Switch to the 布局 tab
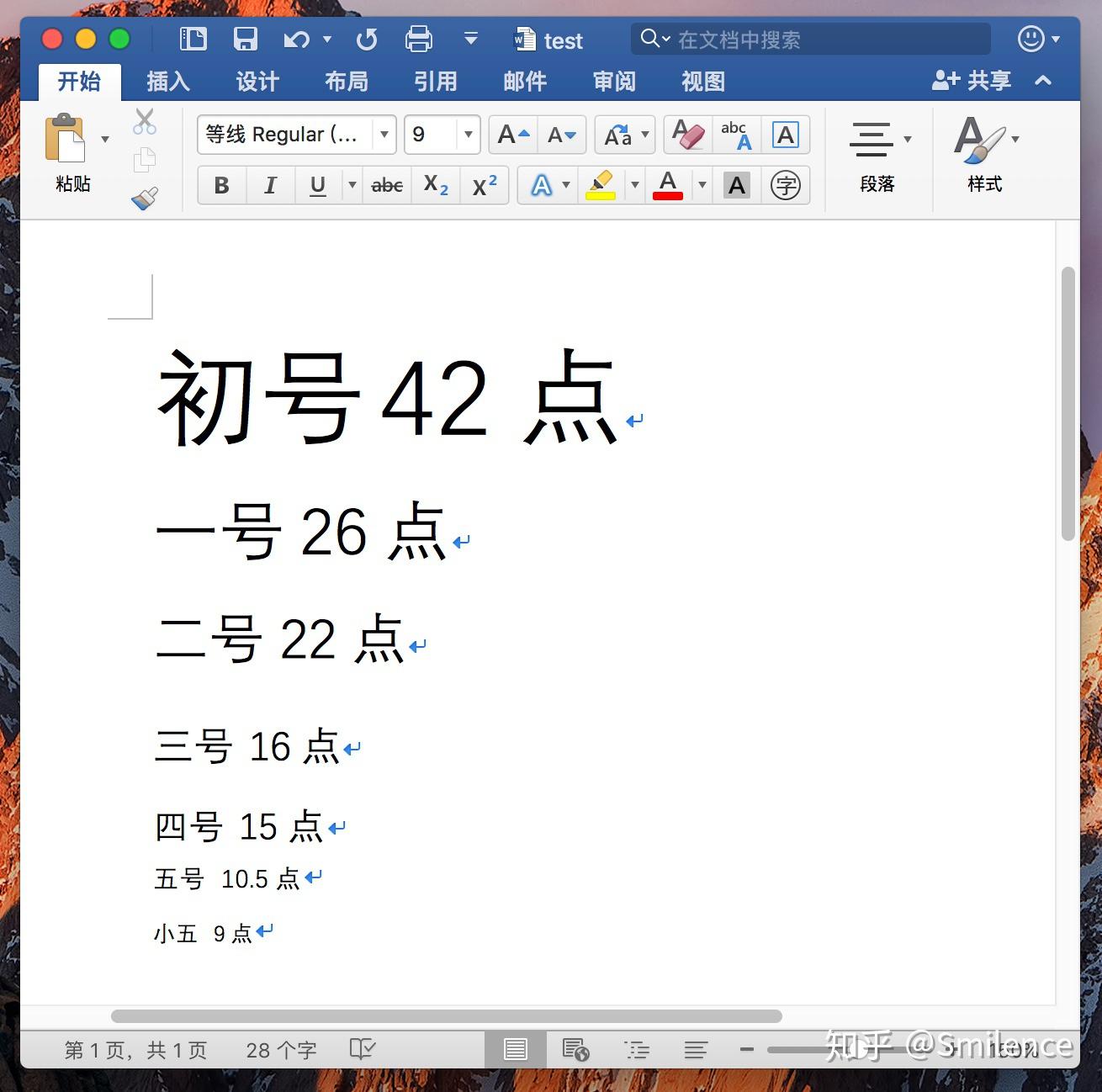The image size is (1102, 1092). click(x=347, y=82)
